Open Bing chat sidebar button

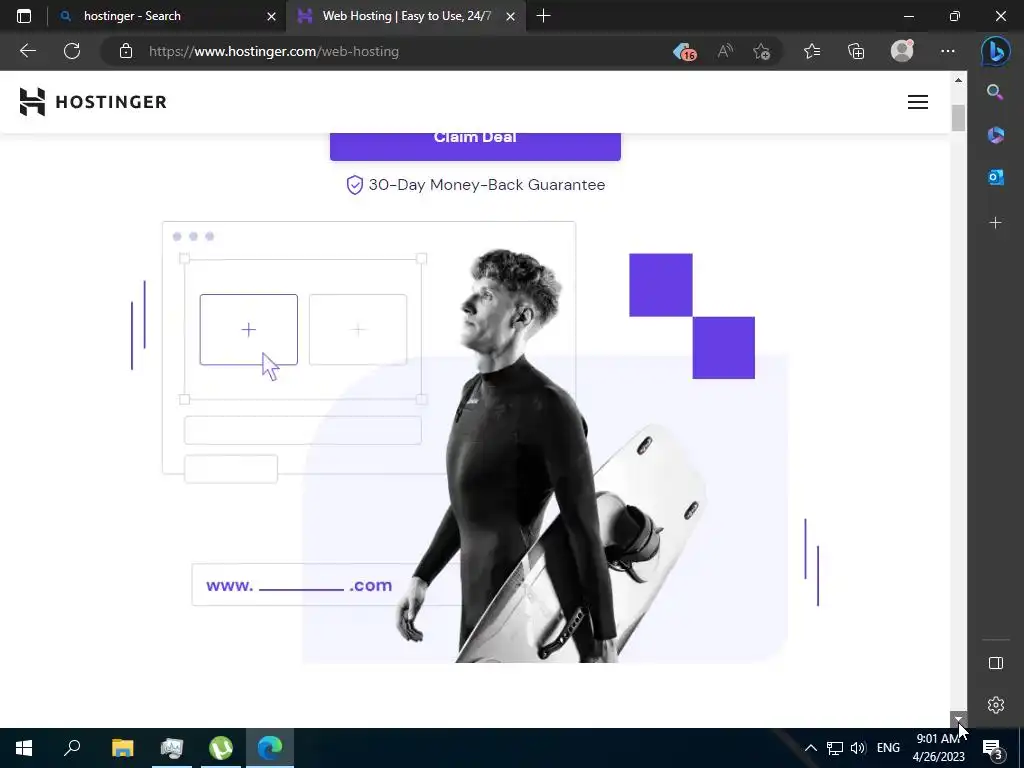pos(995,51)
